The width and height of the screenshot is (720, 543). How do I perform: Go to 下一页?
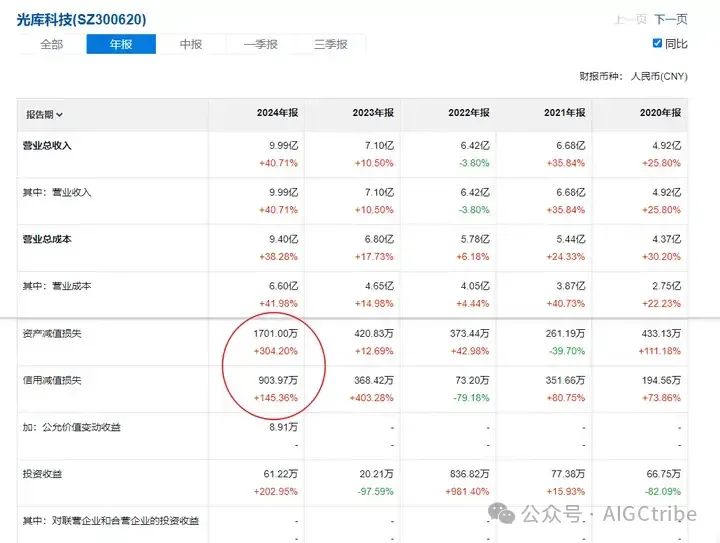(x=671, y=19)
